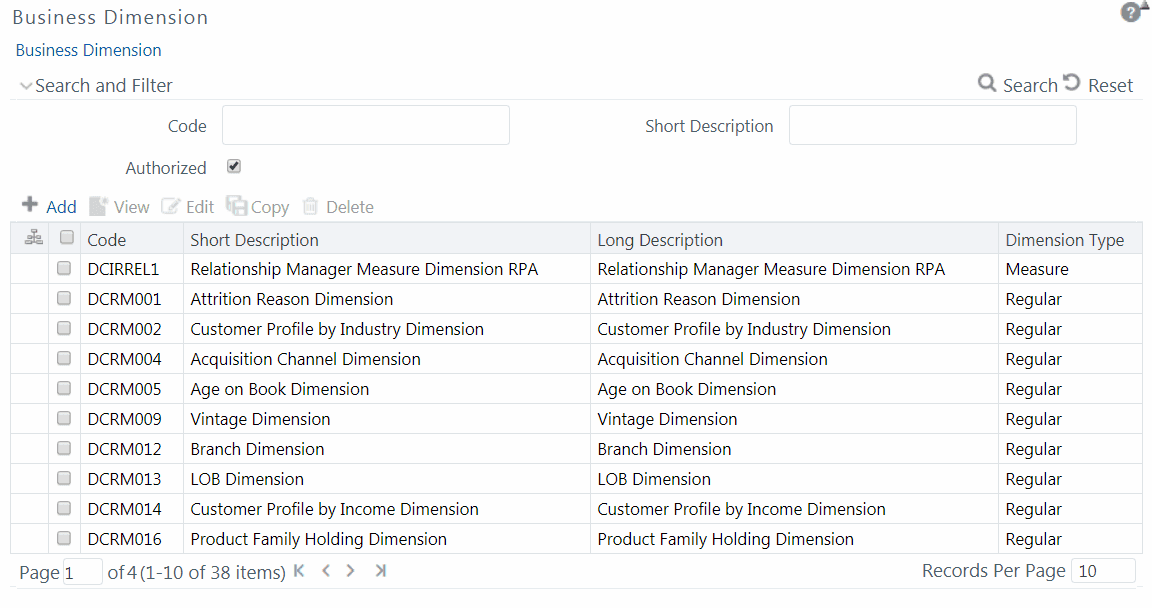This screenshot has width=1152, height=608.
Task: Open the Business Dimension breadcrumb link
Action: [88, 50]
